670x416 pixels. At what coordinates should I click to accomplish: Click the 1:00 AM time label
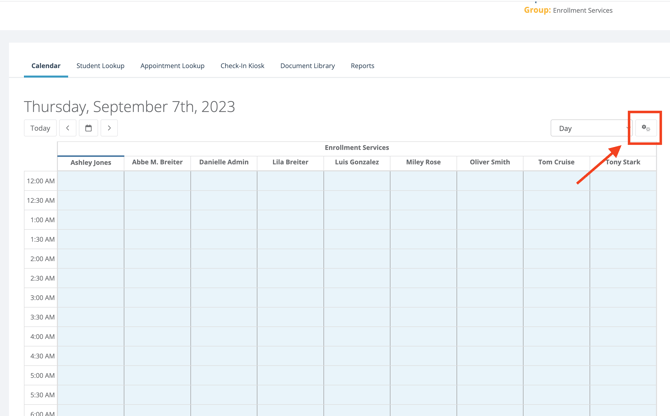pos(42,220)
